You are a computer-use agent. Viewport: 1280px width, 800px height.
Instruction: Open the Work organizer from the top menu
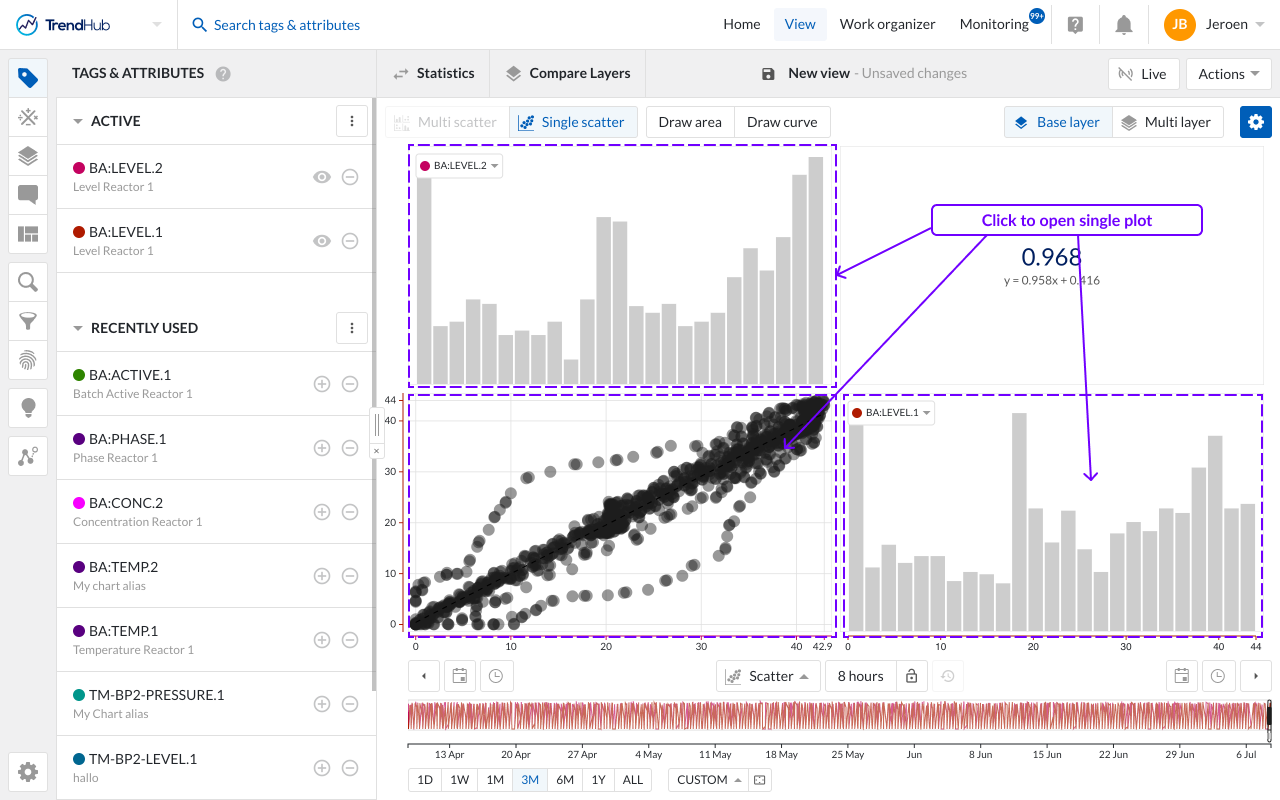pos(887,23)
